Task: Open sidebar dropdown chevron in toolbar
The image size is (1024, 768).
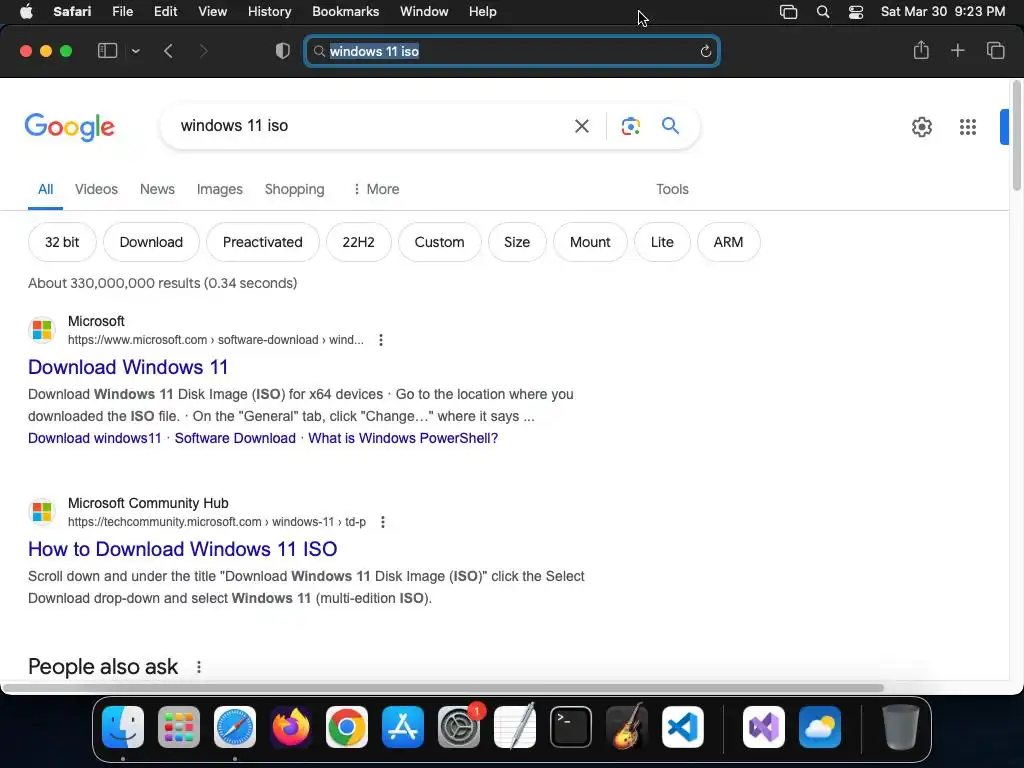Action: 136,51
